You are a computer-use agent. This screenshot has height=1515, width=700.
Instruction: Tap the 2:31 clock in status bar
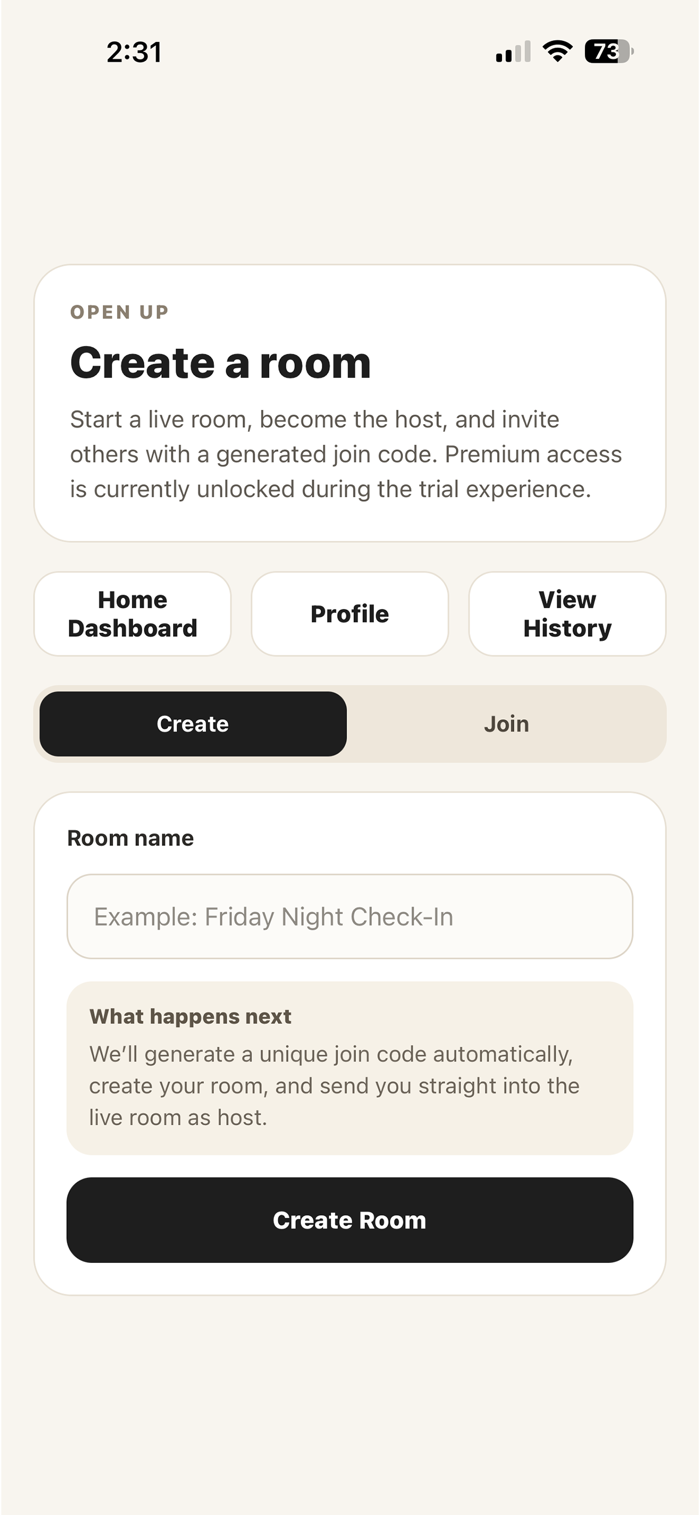(134, 52)
